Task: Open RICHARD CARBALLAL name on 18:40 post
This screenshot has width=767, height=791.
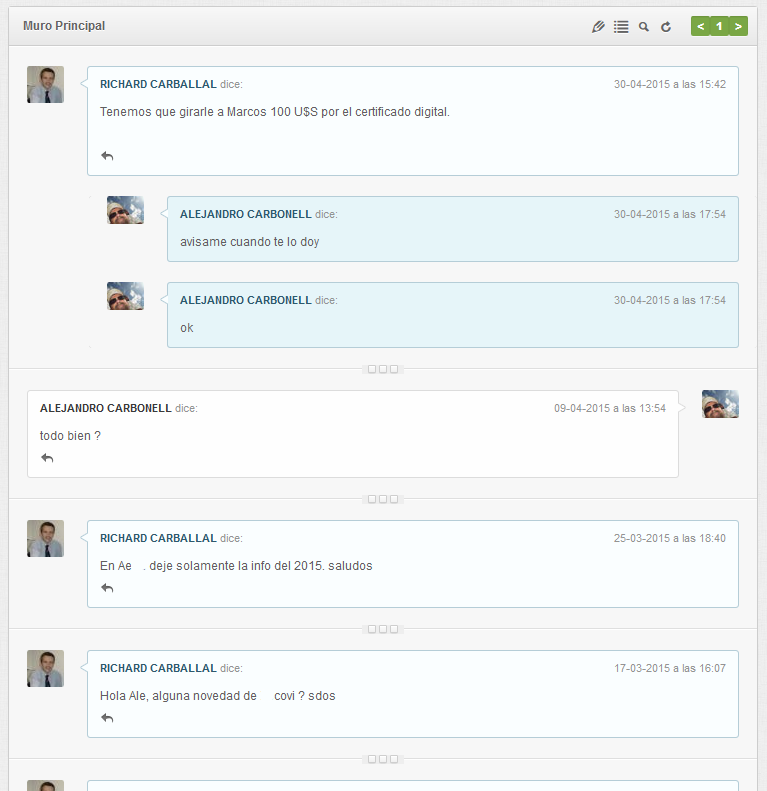Action: [158, 538]
